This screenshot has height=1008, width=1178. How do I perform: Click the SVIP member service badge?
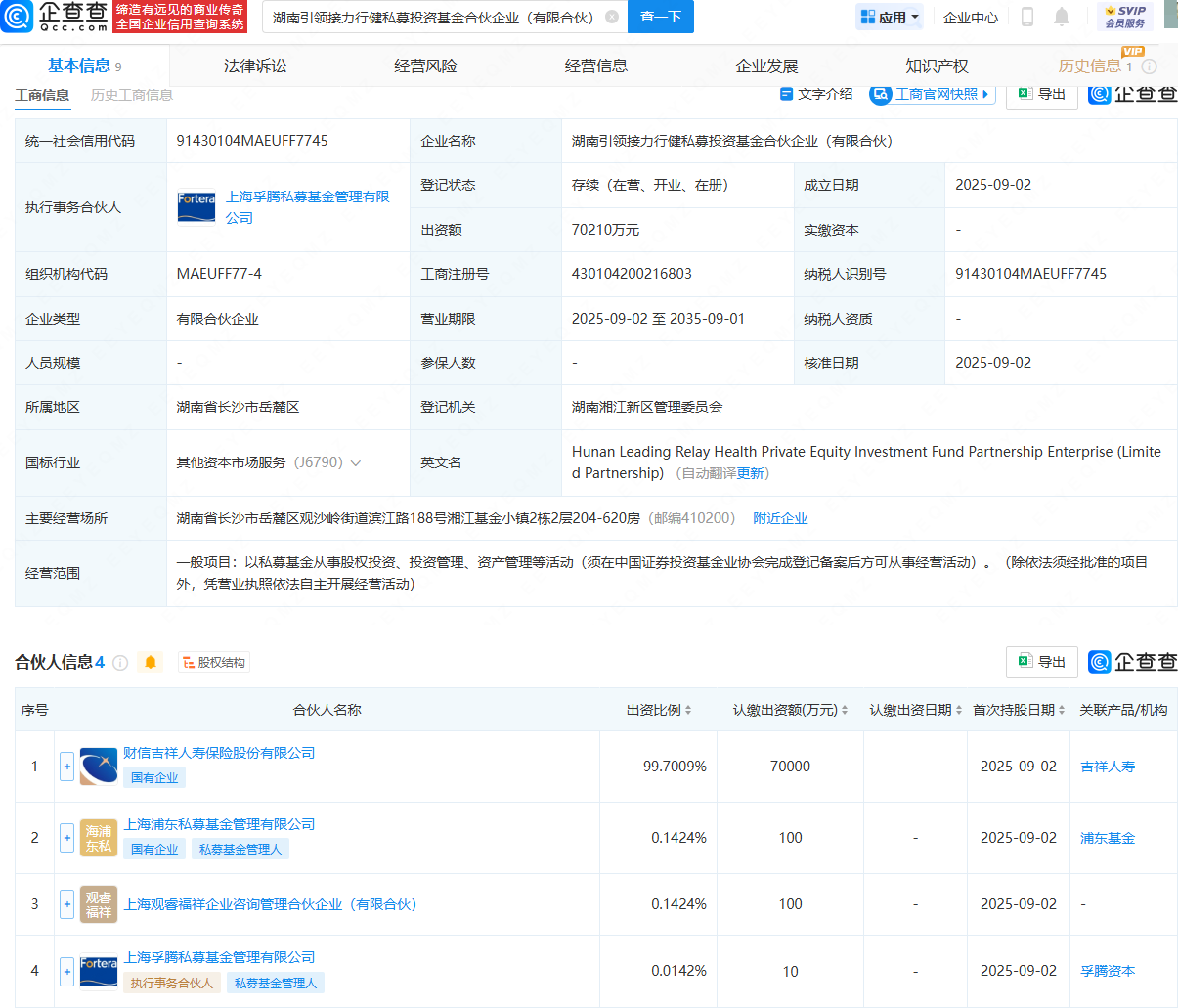[1124, 17]
